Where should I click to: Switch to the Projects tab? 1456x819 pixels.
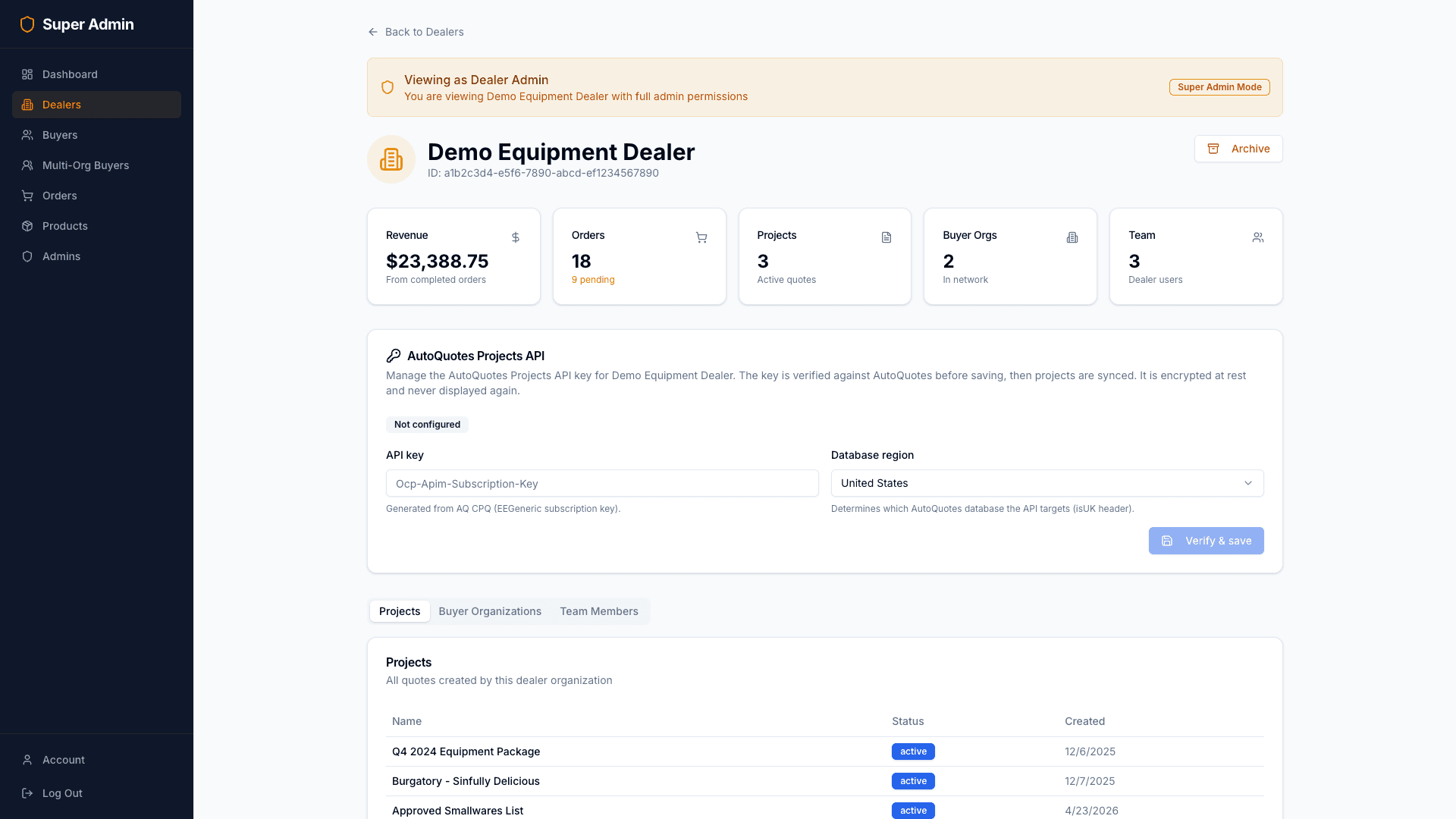(x=400, y=611)
